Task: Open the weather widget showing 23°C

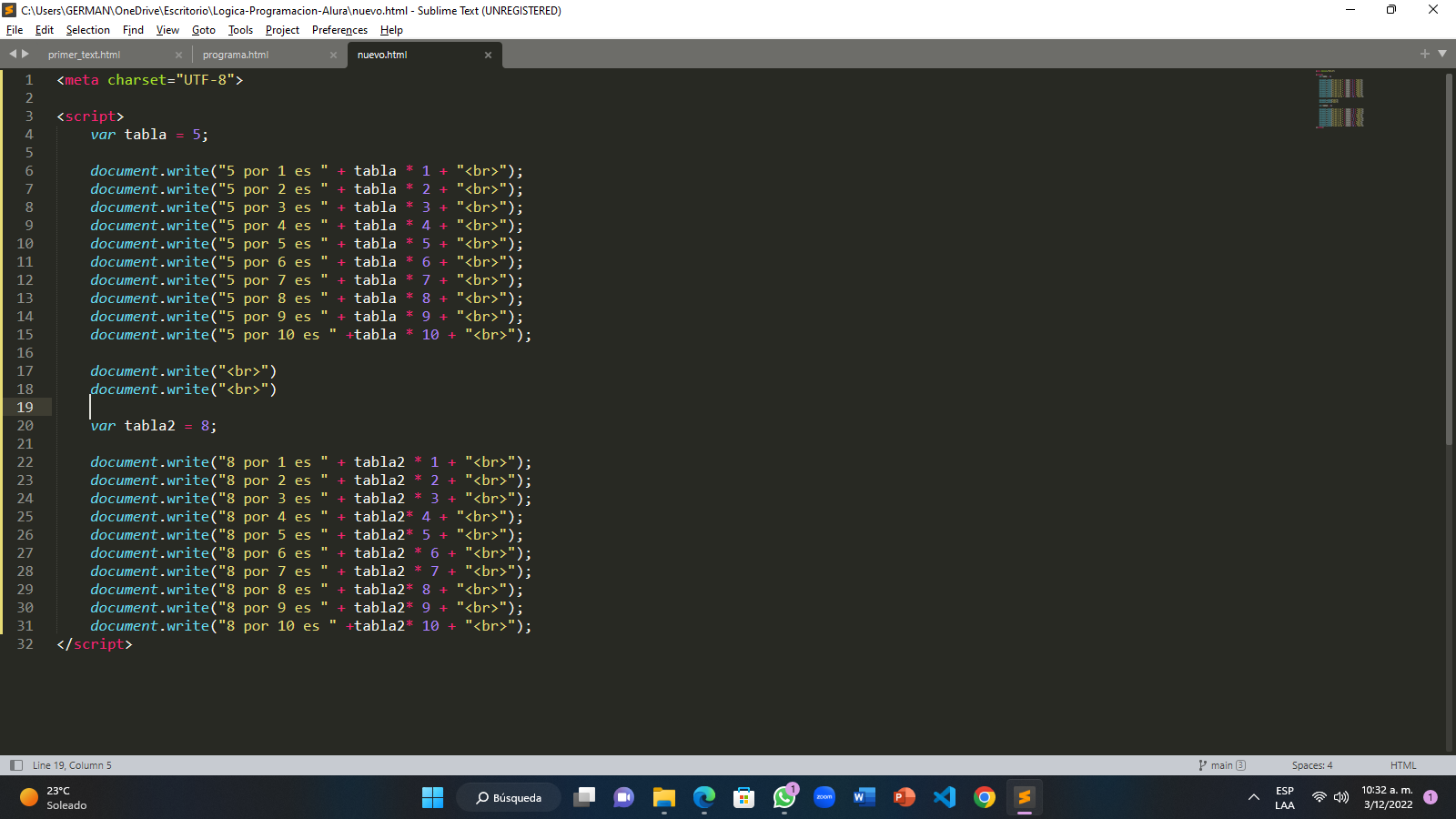Action: pyautogui.click(x=54, y=798)
